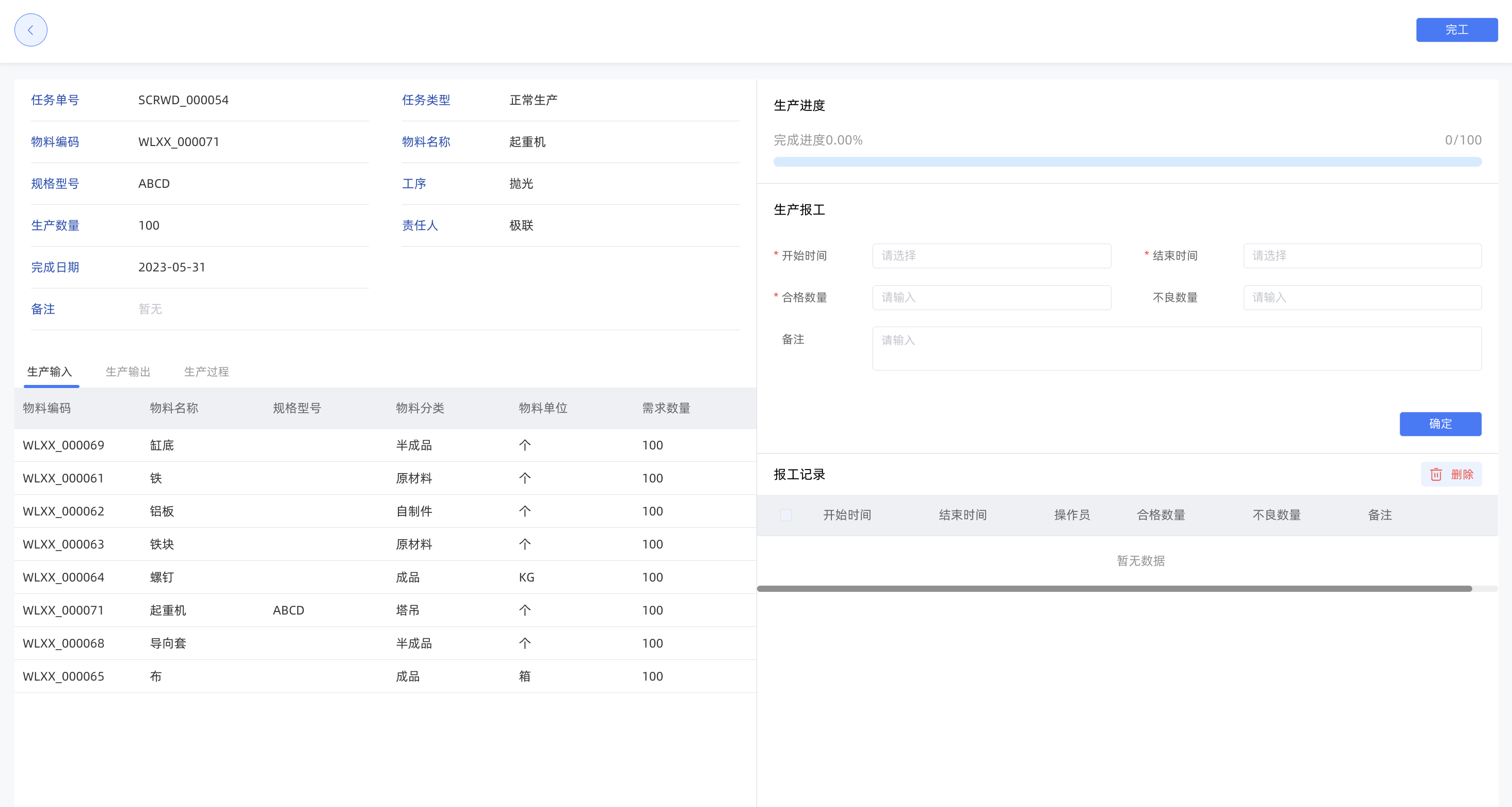Viewport: 1512px width, 807px height.
Task: Click the 完工 button
Action: [x=1456, y=30]
